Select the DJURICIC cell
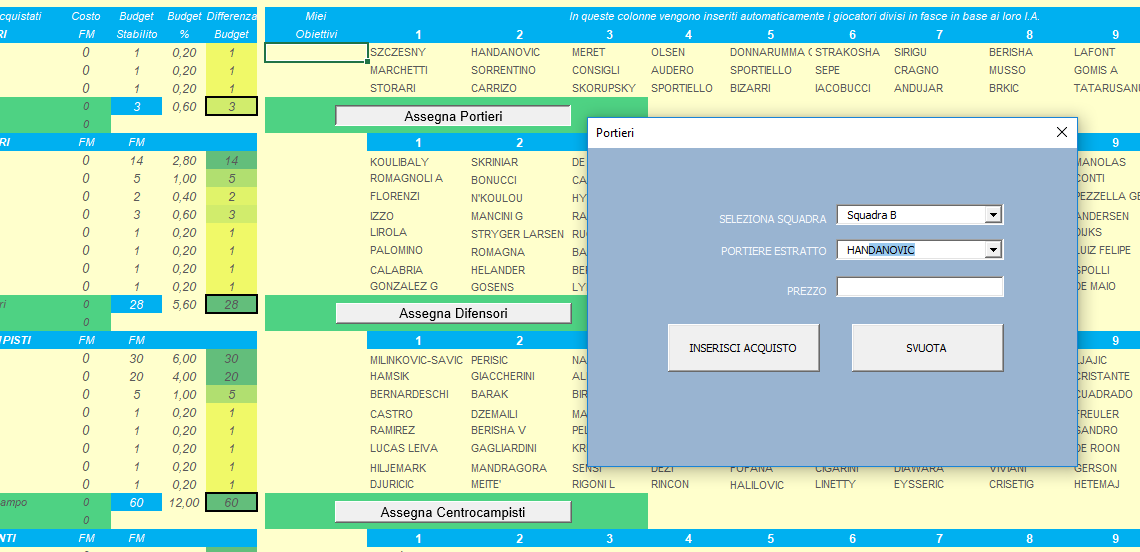Screen dimensions: 1140x552 click(392, 484)
